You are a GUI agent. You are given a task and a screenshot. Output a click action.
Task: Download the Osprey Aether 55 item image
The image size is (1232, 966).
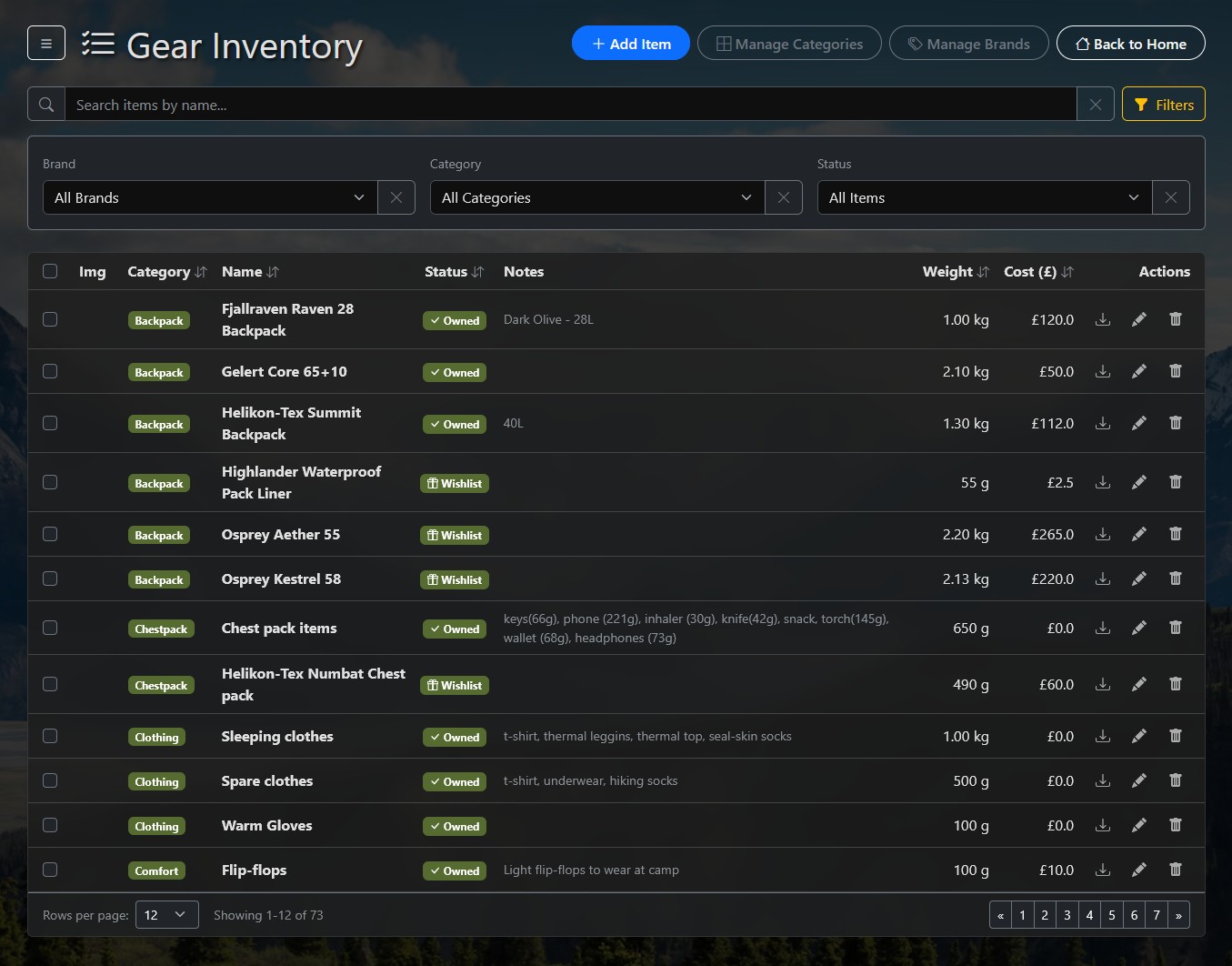tap(1103, 534)
